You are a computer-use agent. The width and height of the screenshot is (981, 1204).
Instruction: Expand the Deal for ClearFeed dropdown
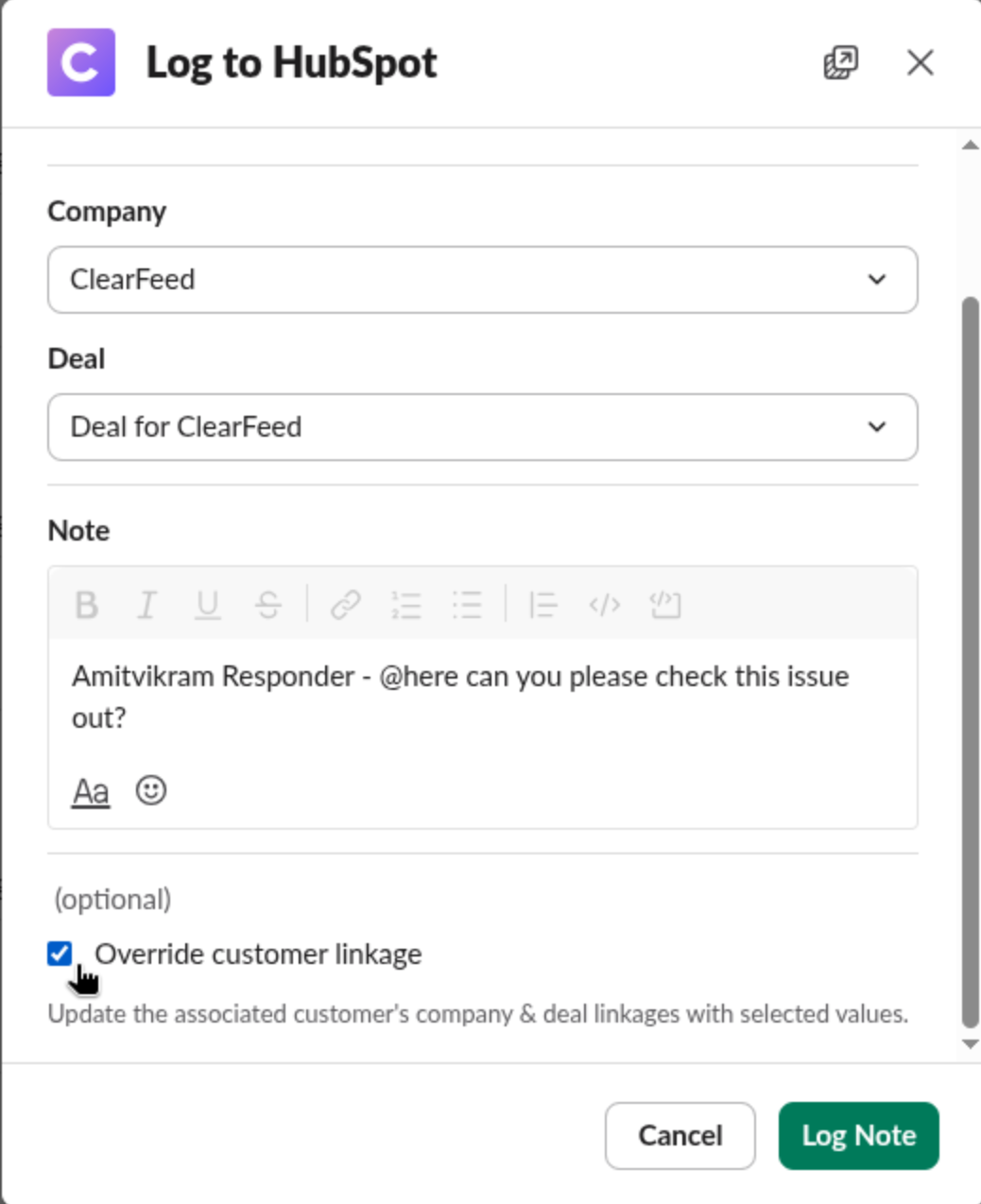coord(482,427)
